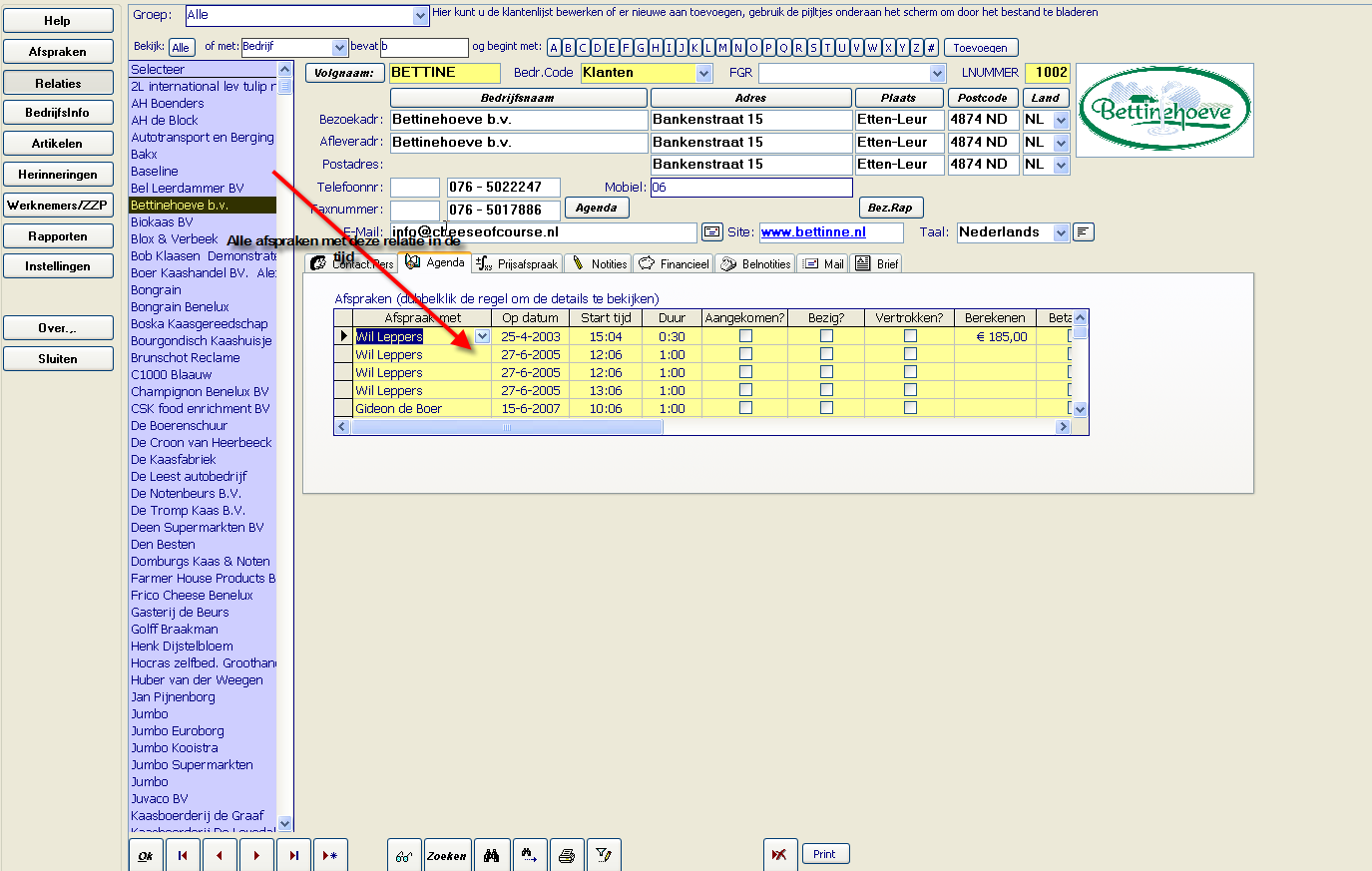Open the 'Afspraak met' Wil Leppers dropdown
This screenshot has height=871, width=1372.
point(482,336)
